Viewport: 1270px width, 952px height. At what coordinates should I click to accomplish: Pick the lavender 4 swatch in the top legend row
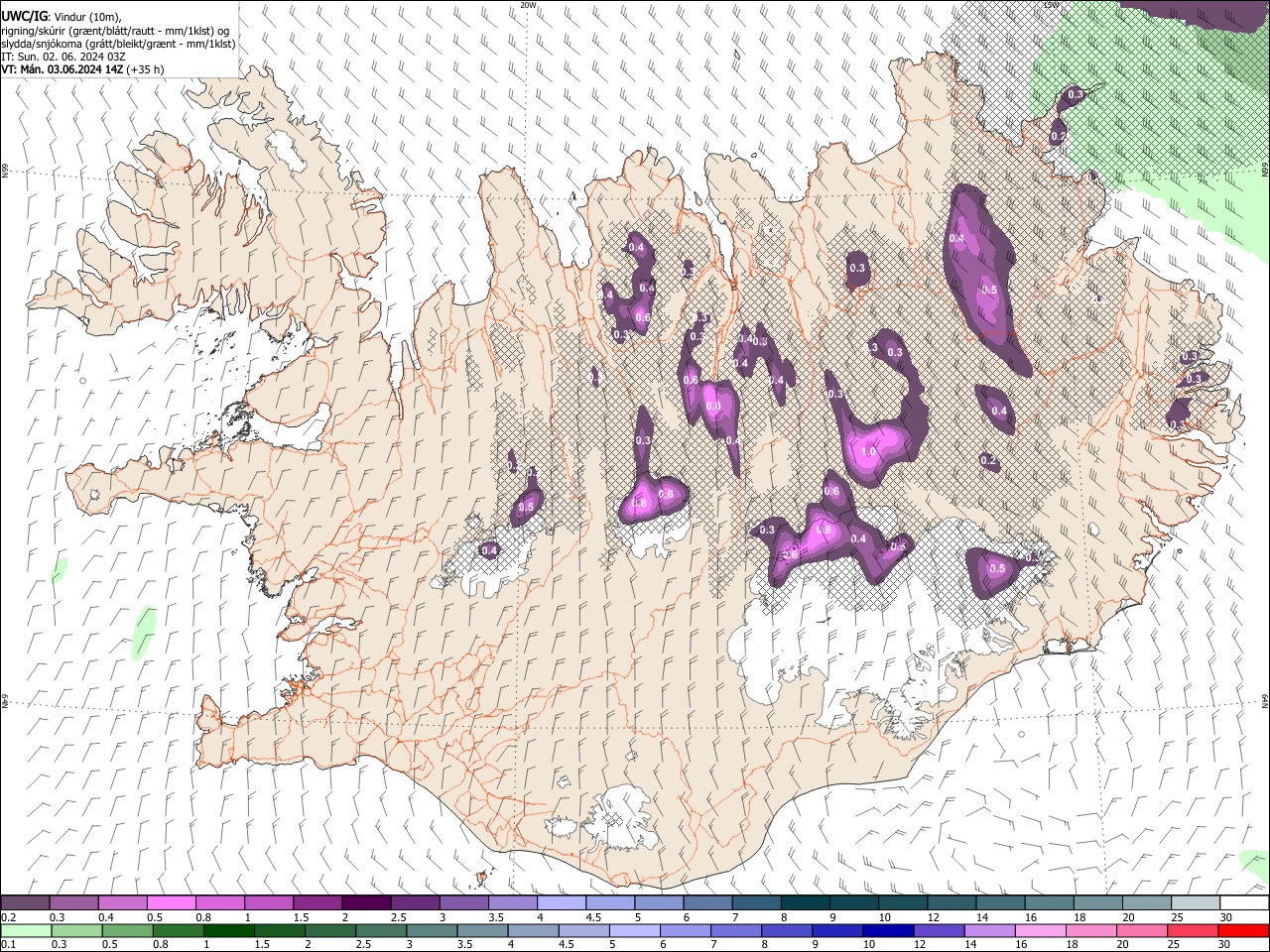tap(561, 903)
